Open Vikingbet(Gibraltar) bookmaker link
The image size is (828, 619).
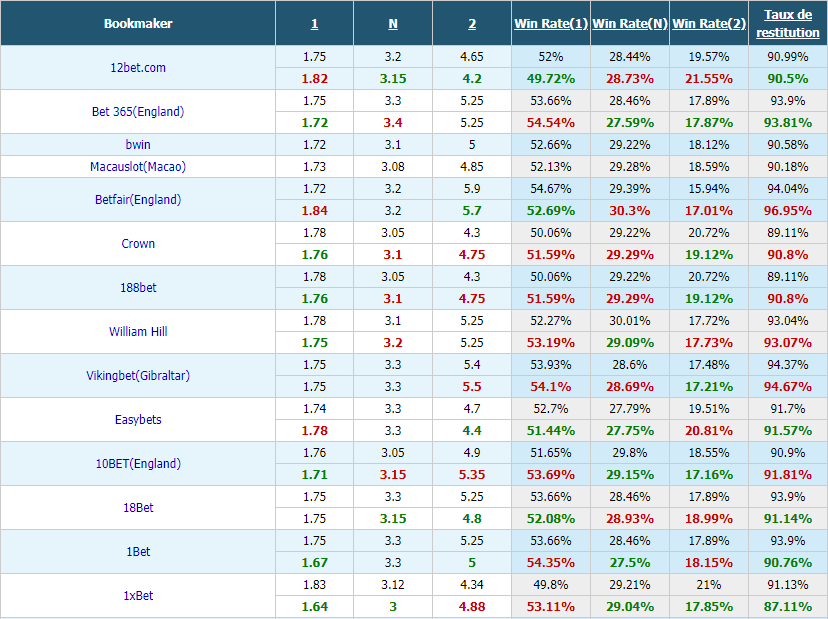(138, 376)
